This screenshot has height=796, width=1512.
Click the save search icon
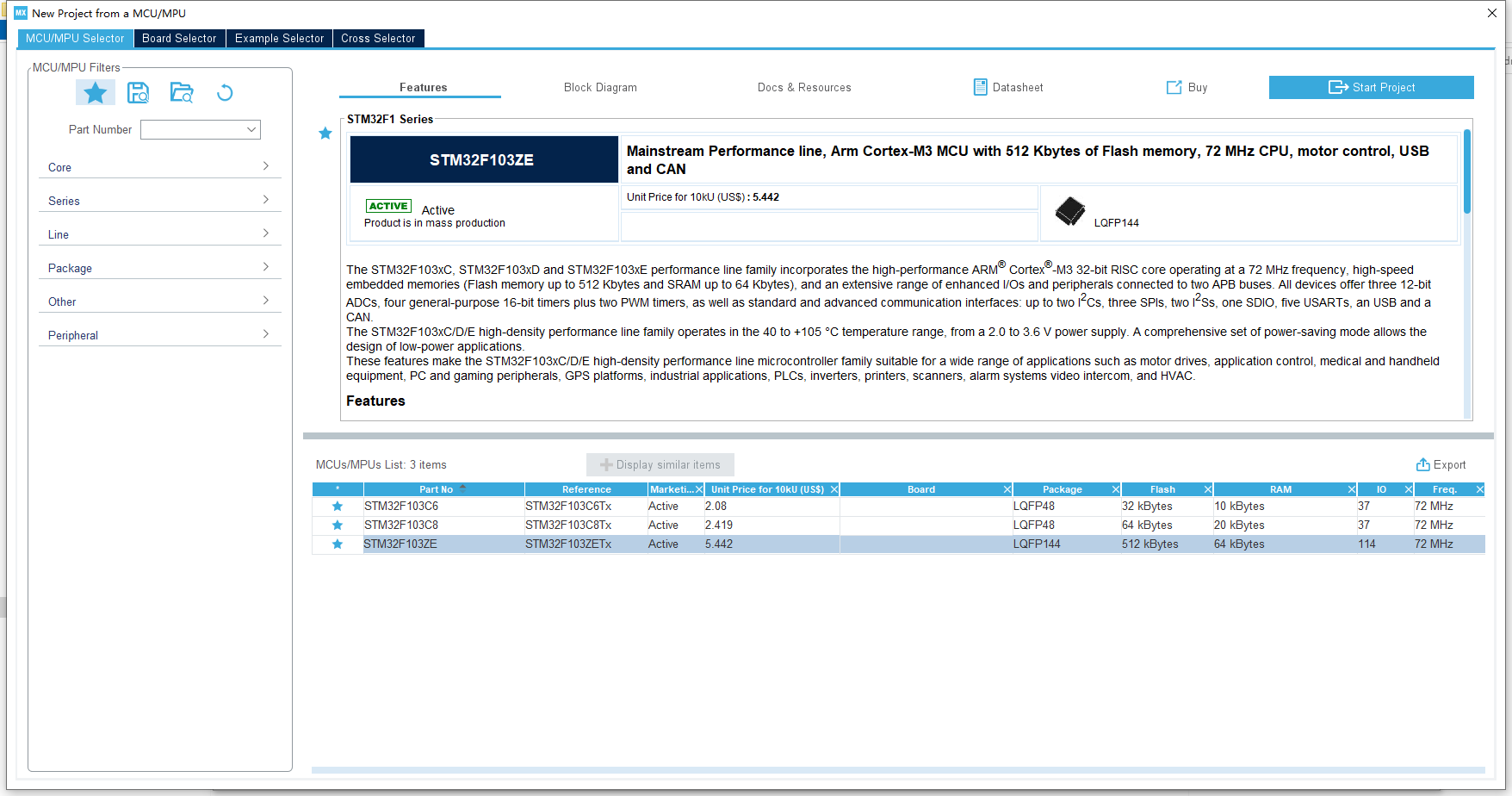pyautogui.click(x=138, y=92)
